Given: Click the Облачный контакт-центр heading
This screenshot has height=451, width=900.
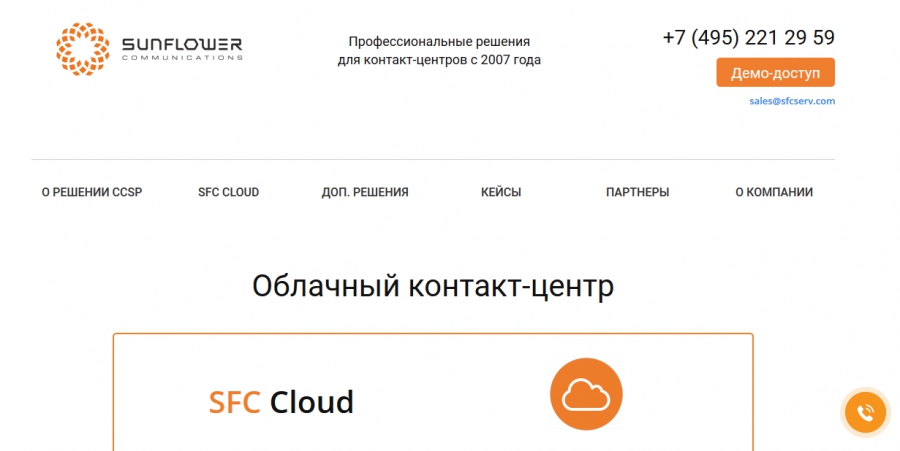Looking at the screenshot, I should (433, 286).
